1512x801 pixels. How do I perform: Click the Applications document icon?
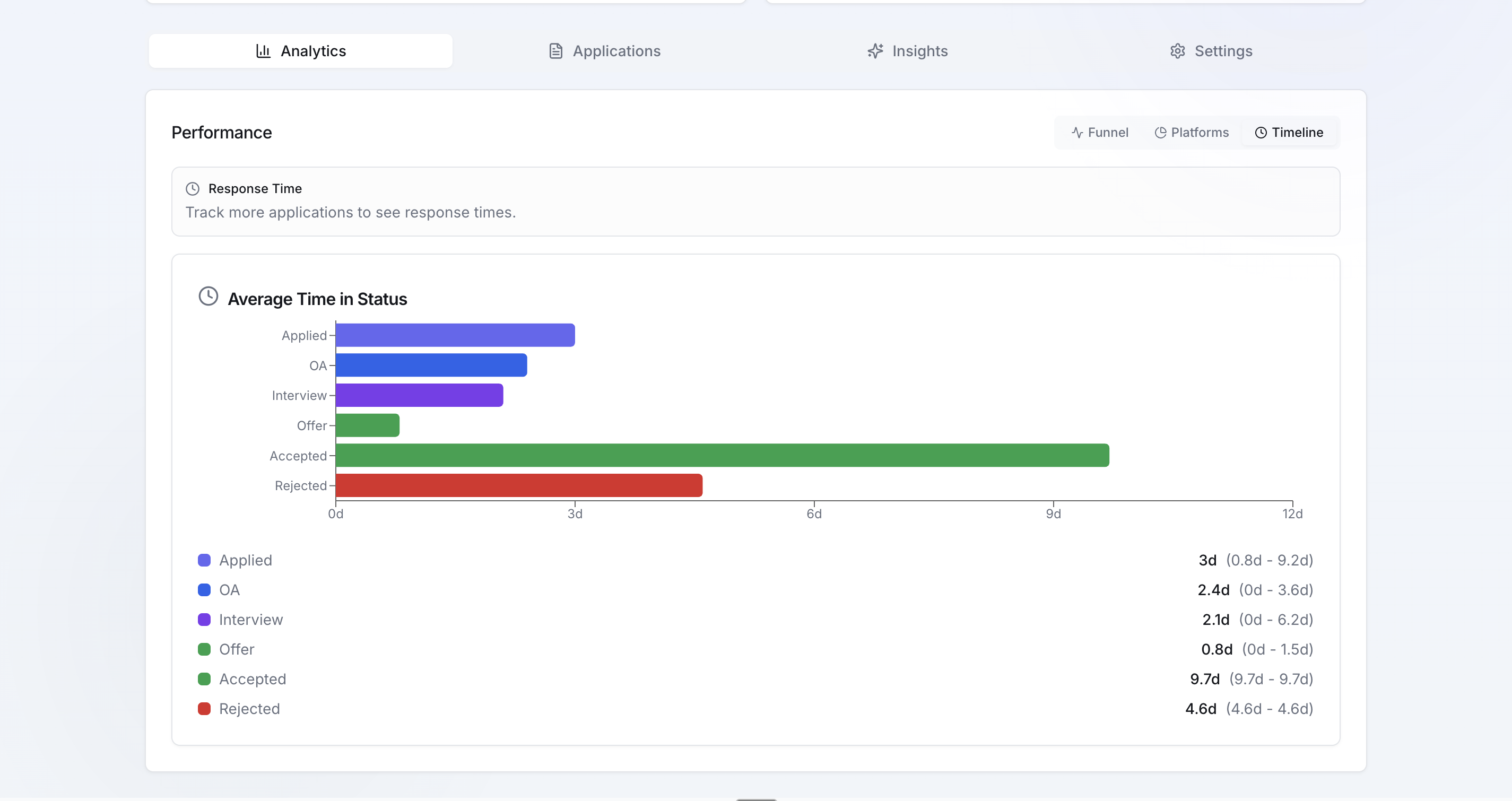pos(555,51)
